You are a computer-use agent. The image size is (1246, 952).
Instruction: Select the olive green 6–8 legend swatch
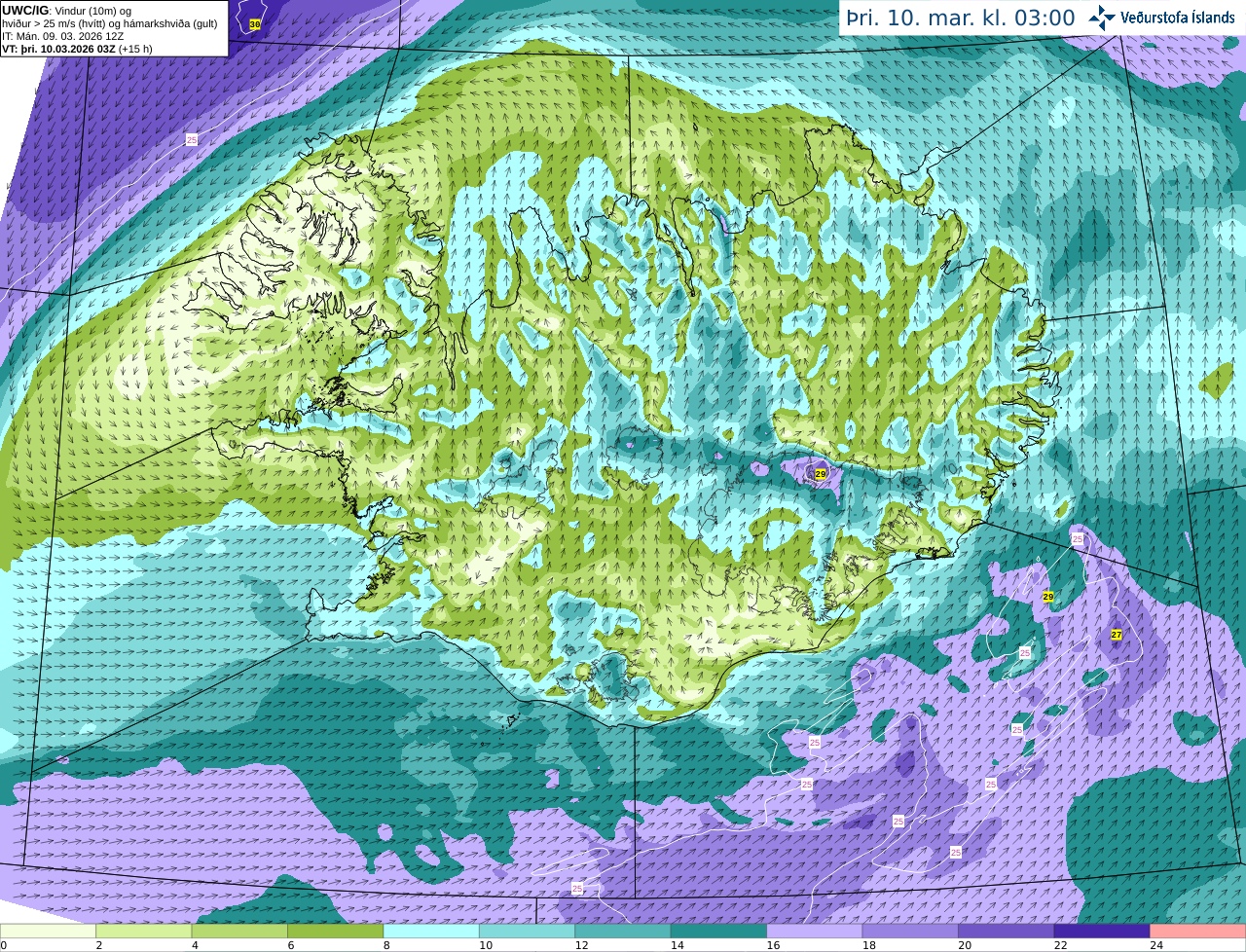point(335,931)
